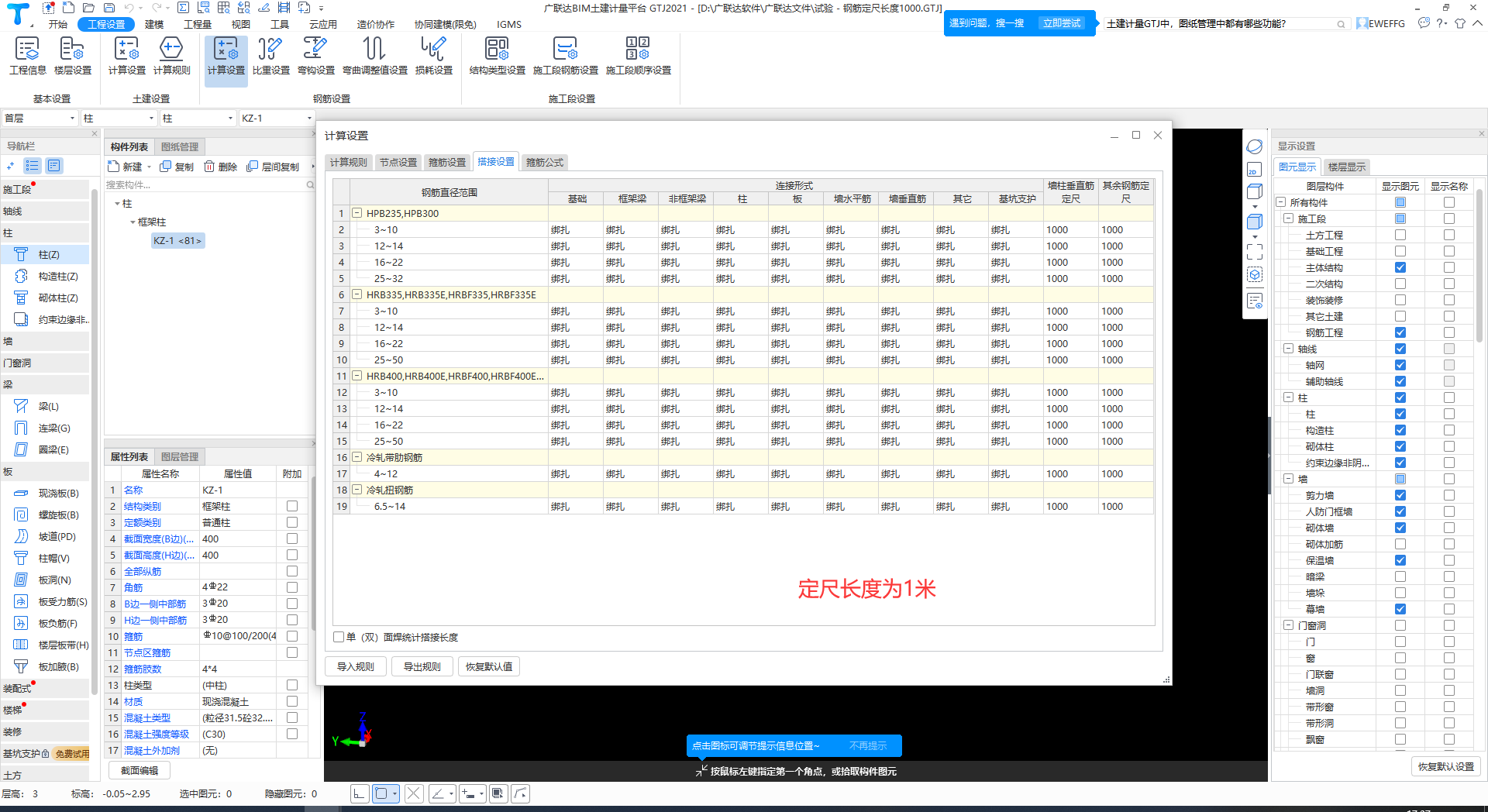Open 损耗设置 ribbon icon
Image resolution: width=1488 pixels, height=812 pixels.
[x=434, y=56]
